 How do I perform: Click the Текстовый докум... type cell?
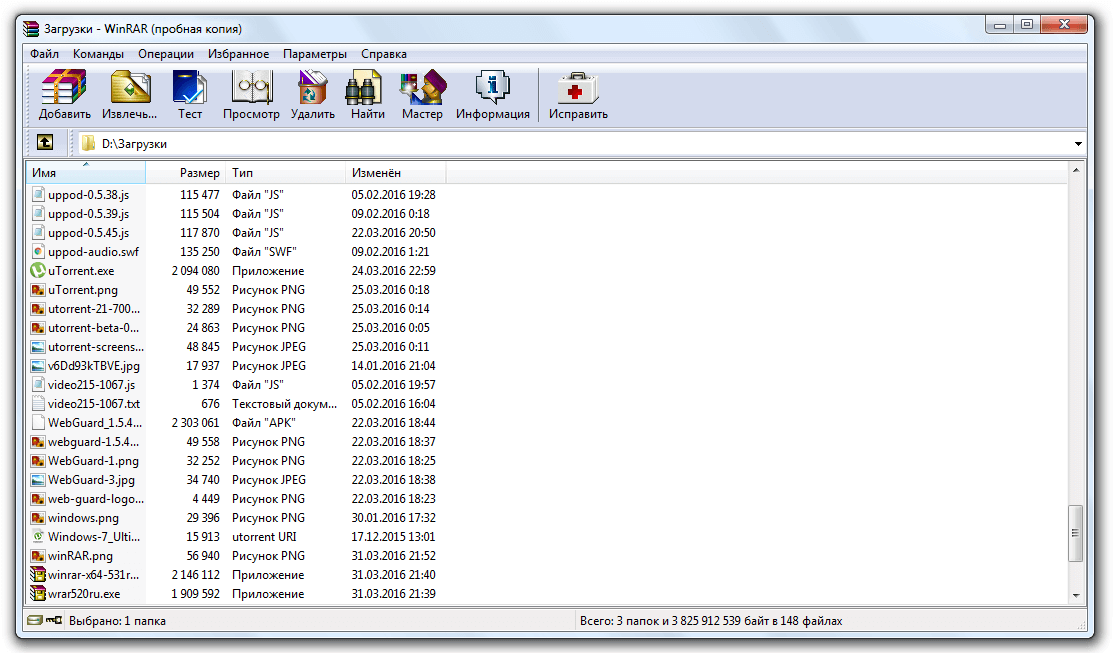tap(285, 403)
